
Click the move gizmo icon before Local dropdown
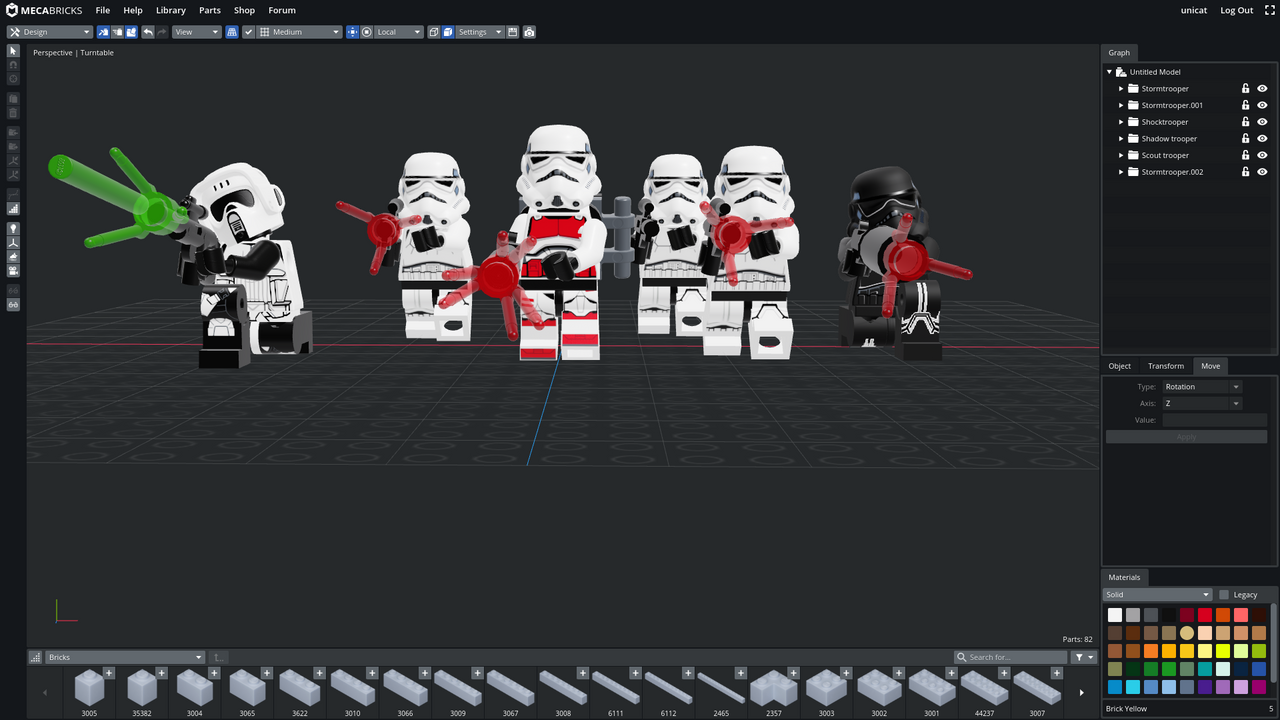[x=352, y=32]
